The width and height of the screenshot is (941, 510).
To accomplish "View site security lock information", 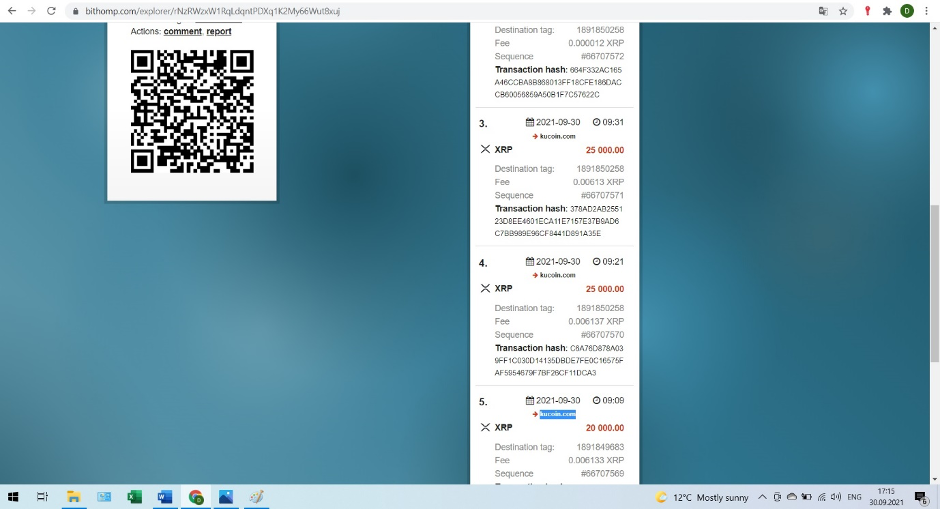I will [75, 11].
